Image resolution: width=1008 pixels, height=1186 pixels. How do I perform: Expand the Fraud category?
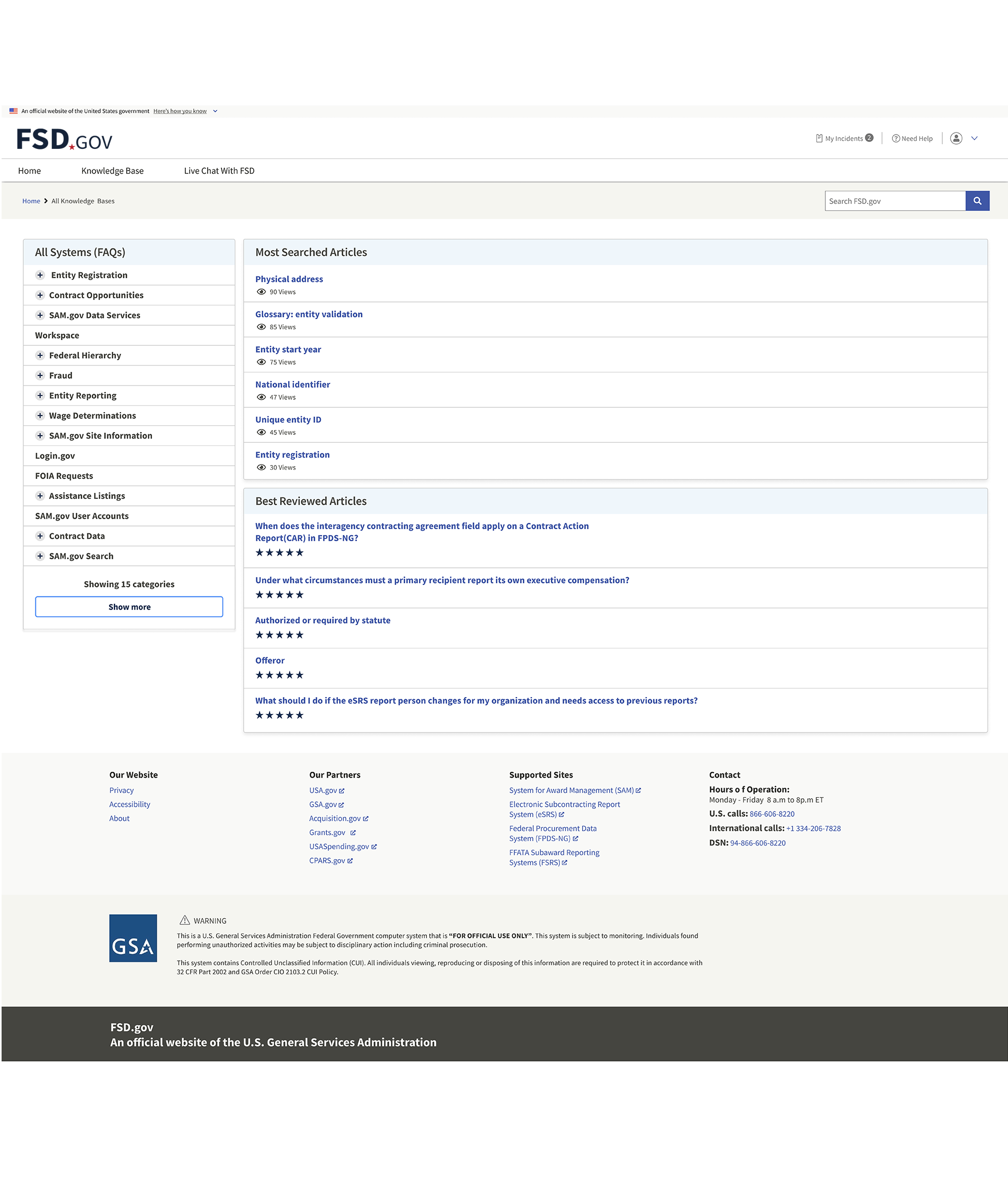coord(40,376)
